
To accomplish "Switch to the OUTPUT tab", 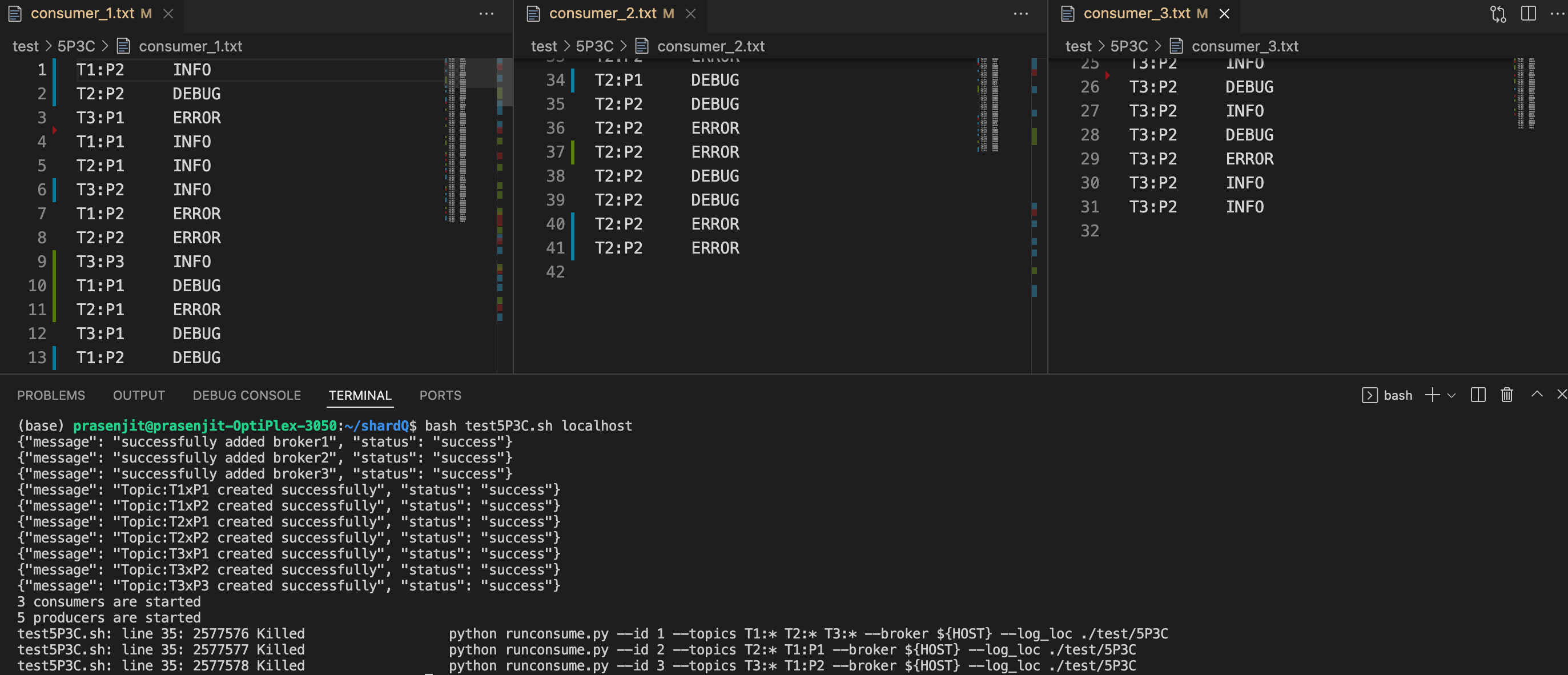I will point(139,396).
